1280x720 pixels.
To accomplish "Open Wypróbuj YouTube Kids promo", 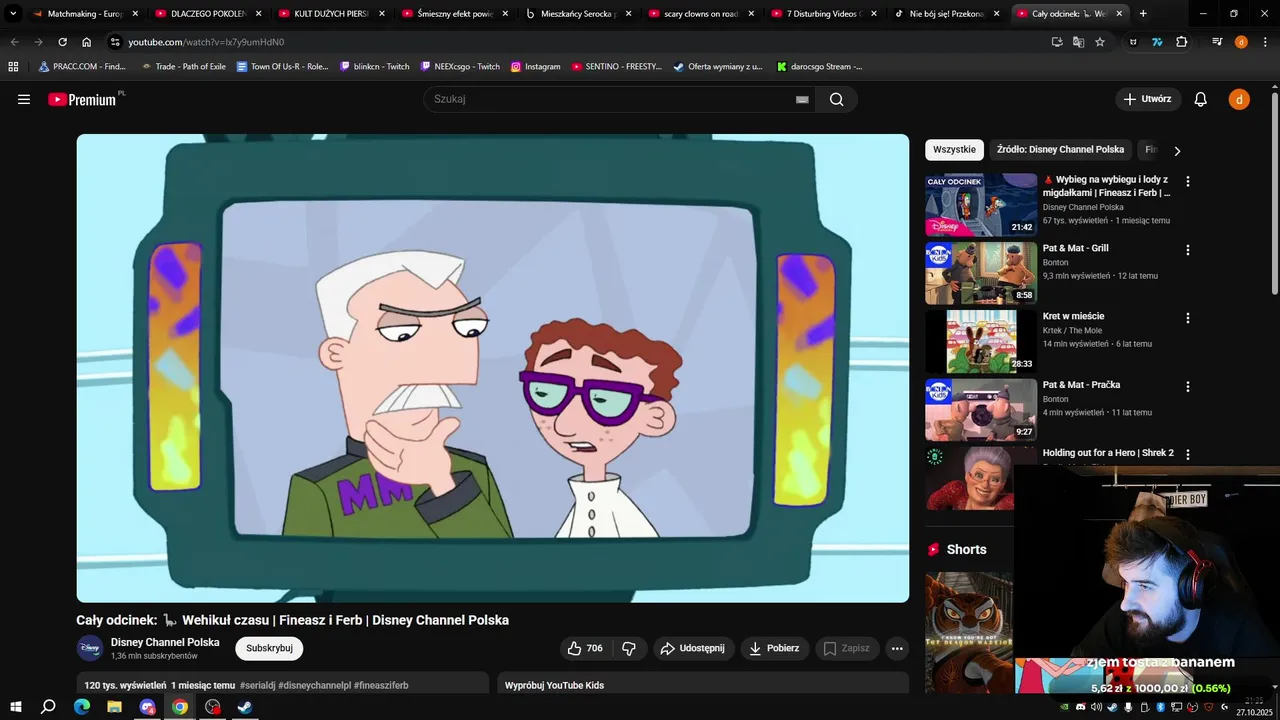I will pos(703,684).
